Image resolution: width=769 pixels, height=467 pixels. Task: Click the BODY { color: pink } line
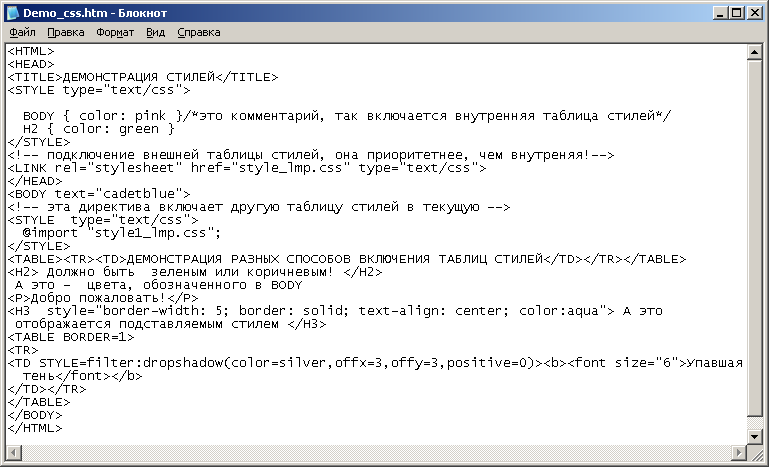[346, 116]
